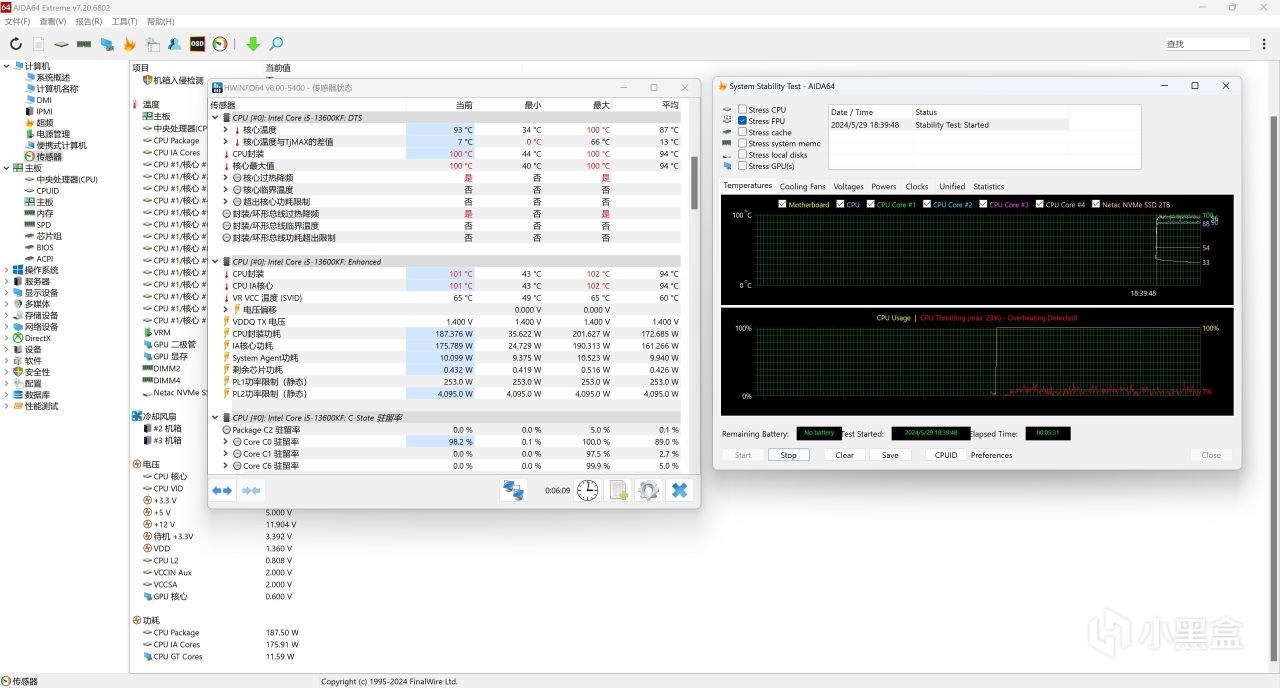Screen dimensions: 1280x688
Task: Click the Stop button in Stability Test
Action: 789,455
